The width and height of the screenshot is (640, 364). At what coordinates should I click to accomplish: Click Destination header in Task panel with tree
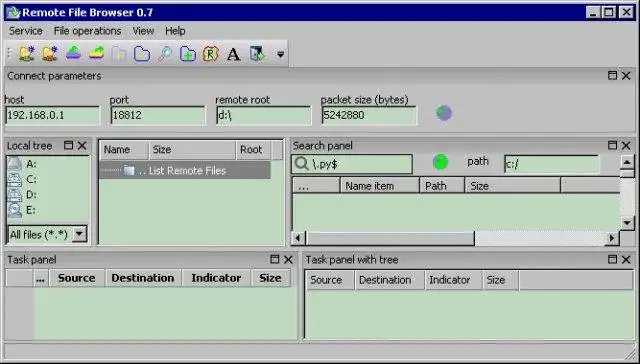390,280
